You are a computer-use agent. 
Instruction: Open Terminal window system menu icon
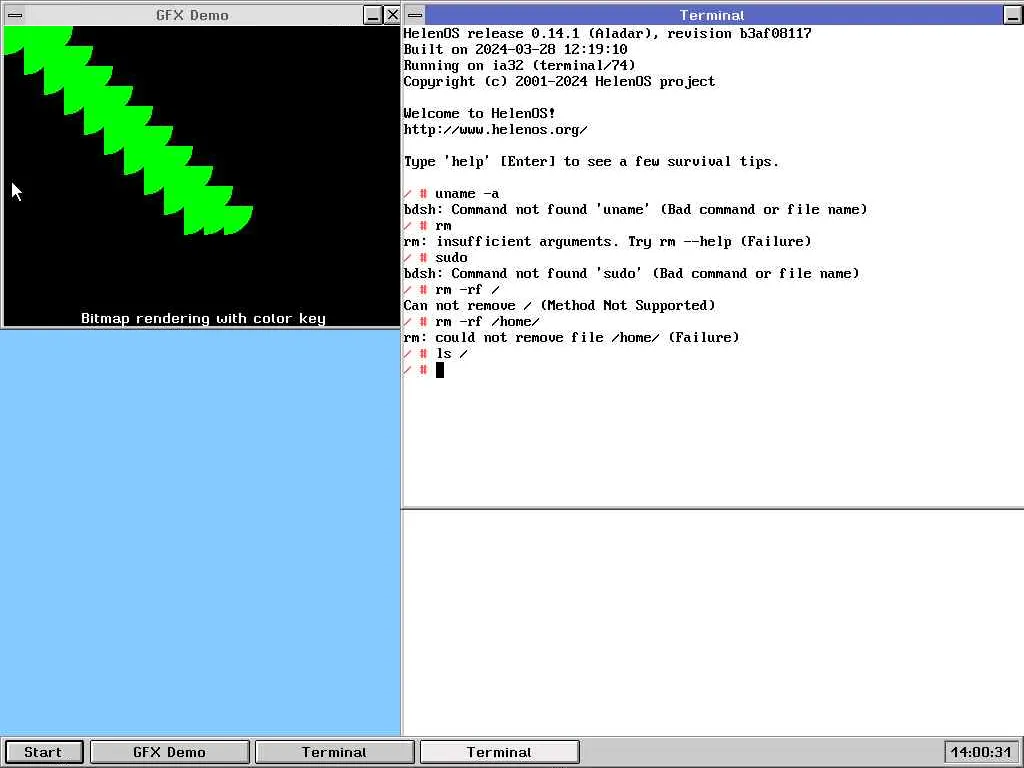(415, 15)
